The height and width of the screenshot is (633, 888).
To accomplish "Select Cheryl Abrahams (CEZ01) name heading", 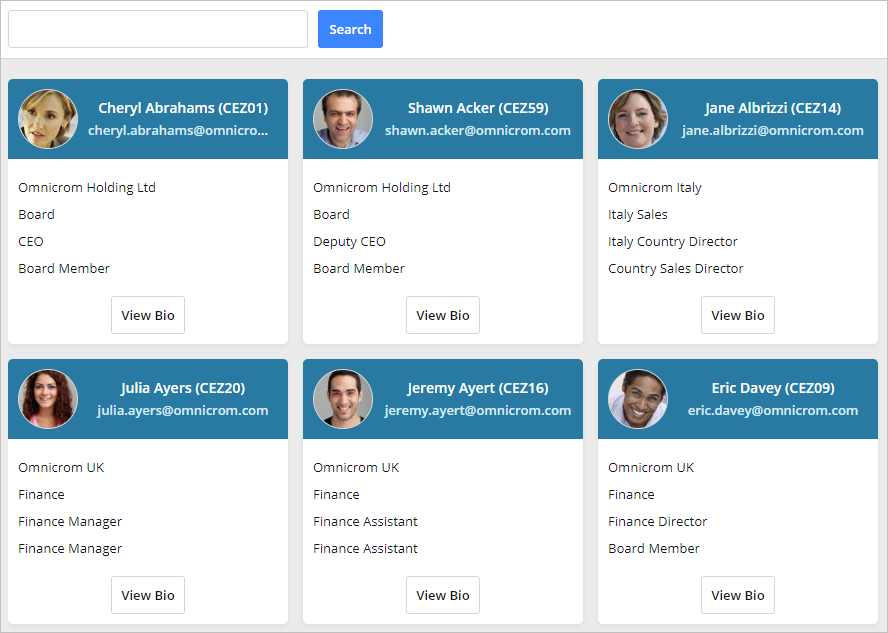I will [x=182, y=108].
